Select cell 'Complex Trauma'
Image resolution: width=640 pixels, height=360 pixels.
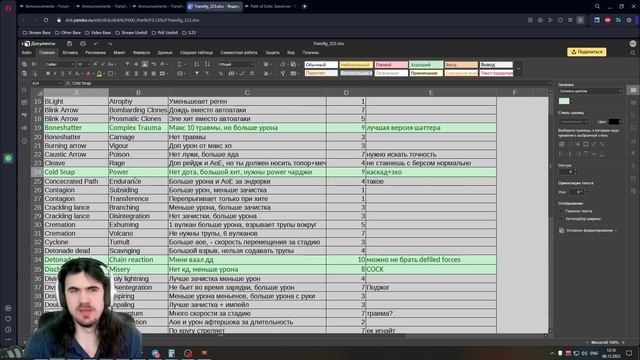pos(138,128)
